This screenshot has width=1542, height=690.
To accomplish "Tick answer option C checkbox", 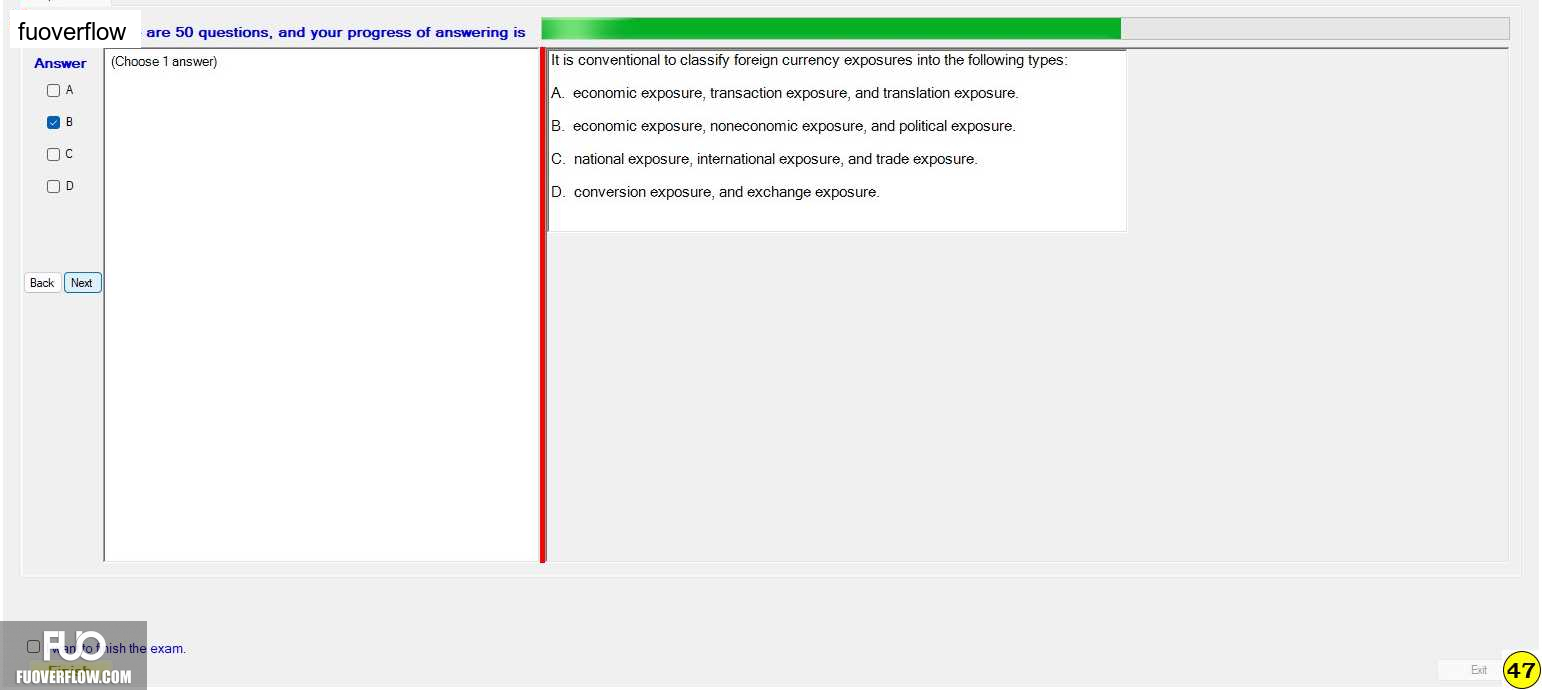I will (x=54, y=155).
